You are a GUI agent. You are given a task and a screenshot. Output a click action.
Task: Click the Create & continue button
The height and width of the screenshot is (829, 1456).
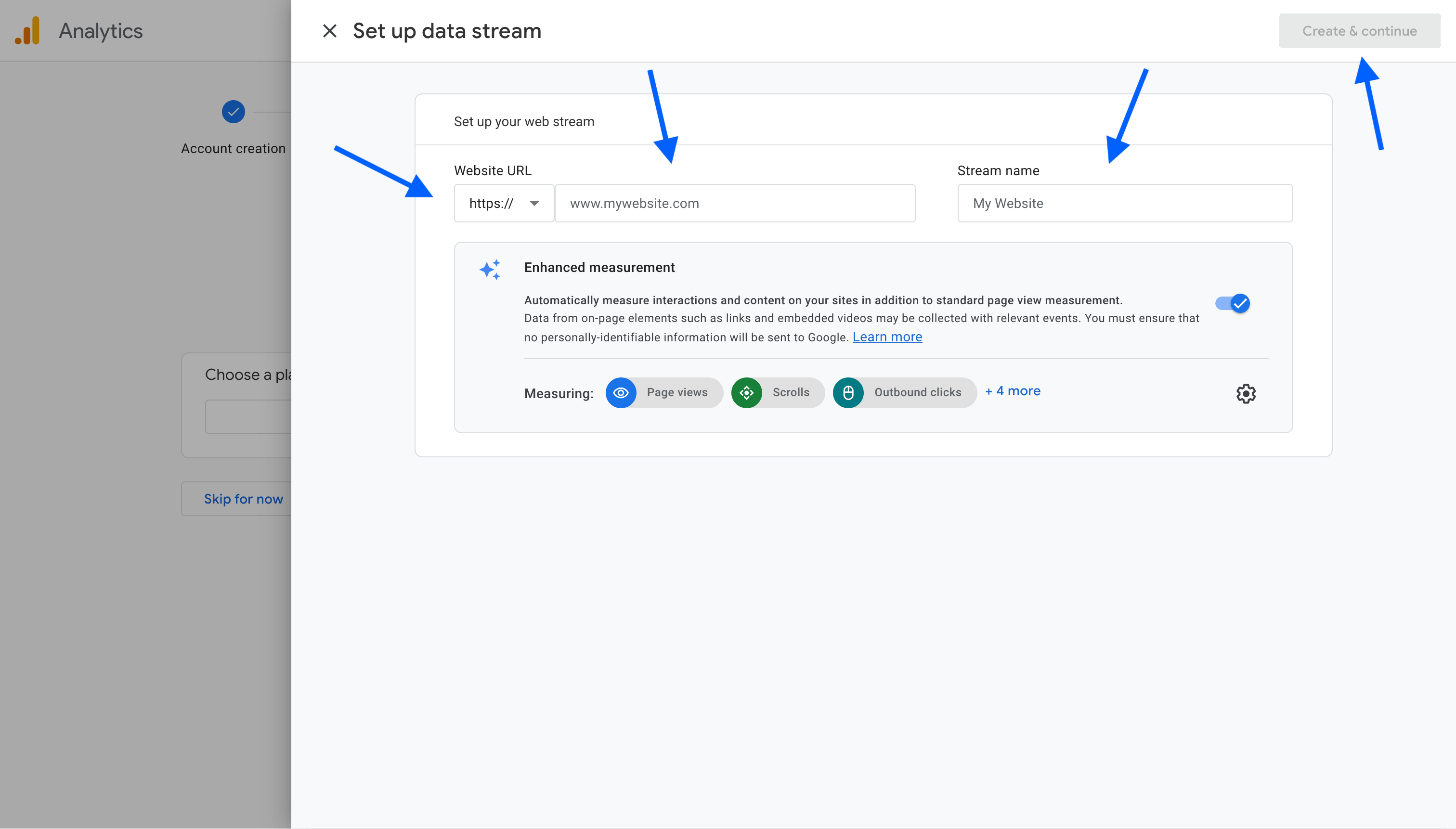pyautogui.click(x=1359, y=31)
